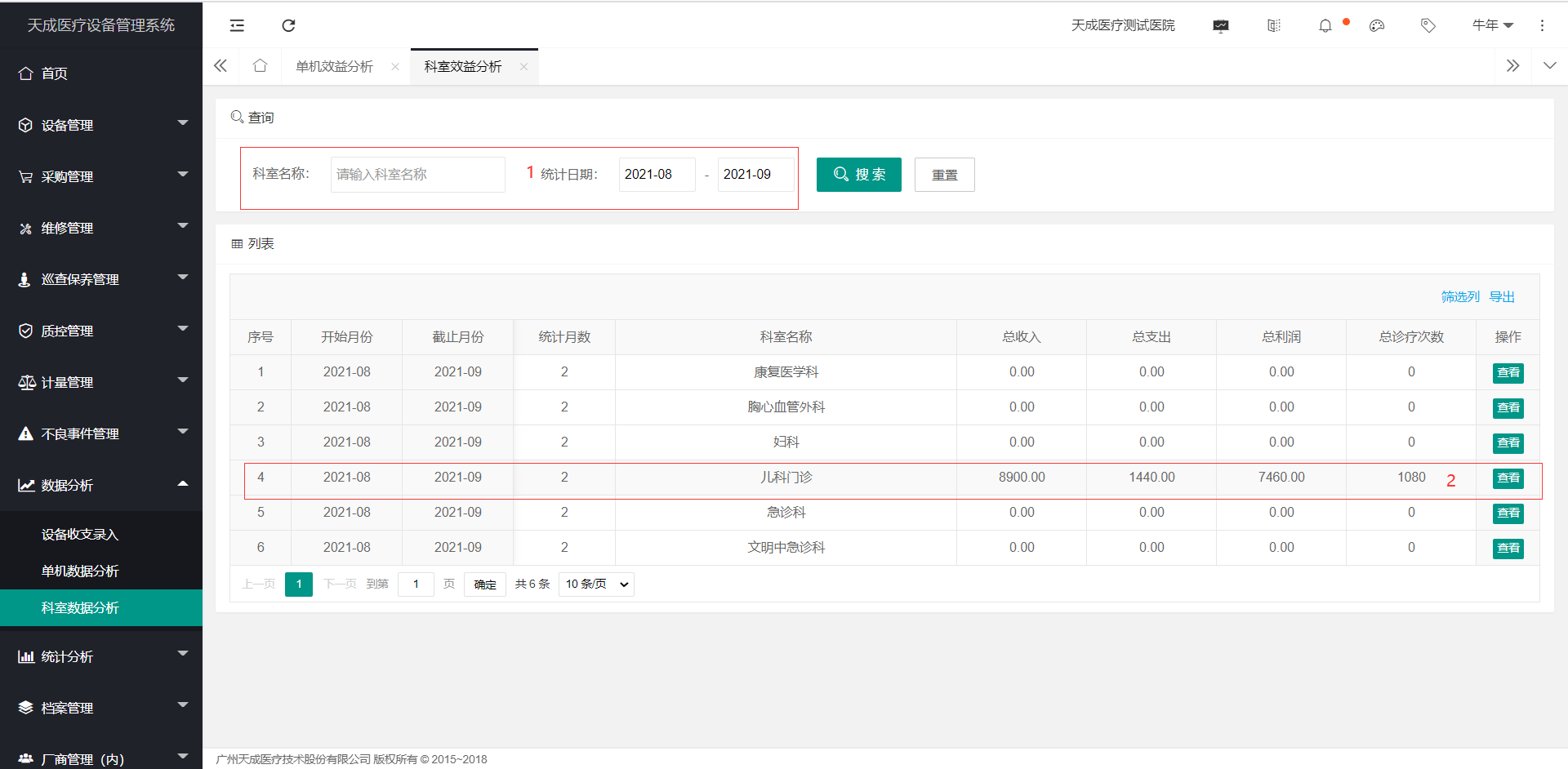This screenshot has height=769, width=1568.
Task: Click the 搜索 button
Action: 859,175
